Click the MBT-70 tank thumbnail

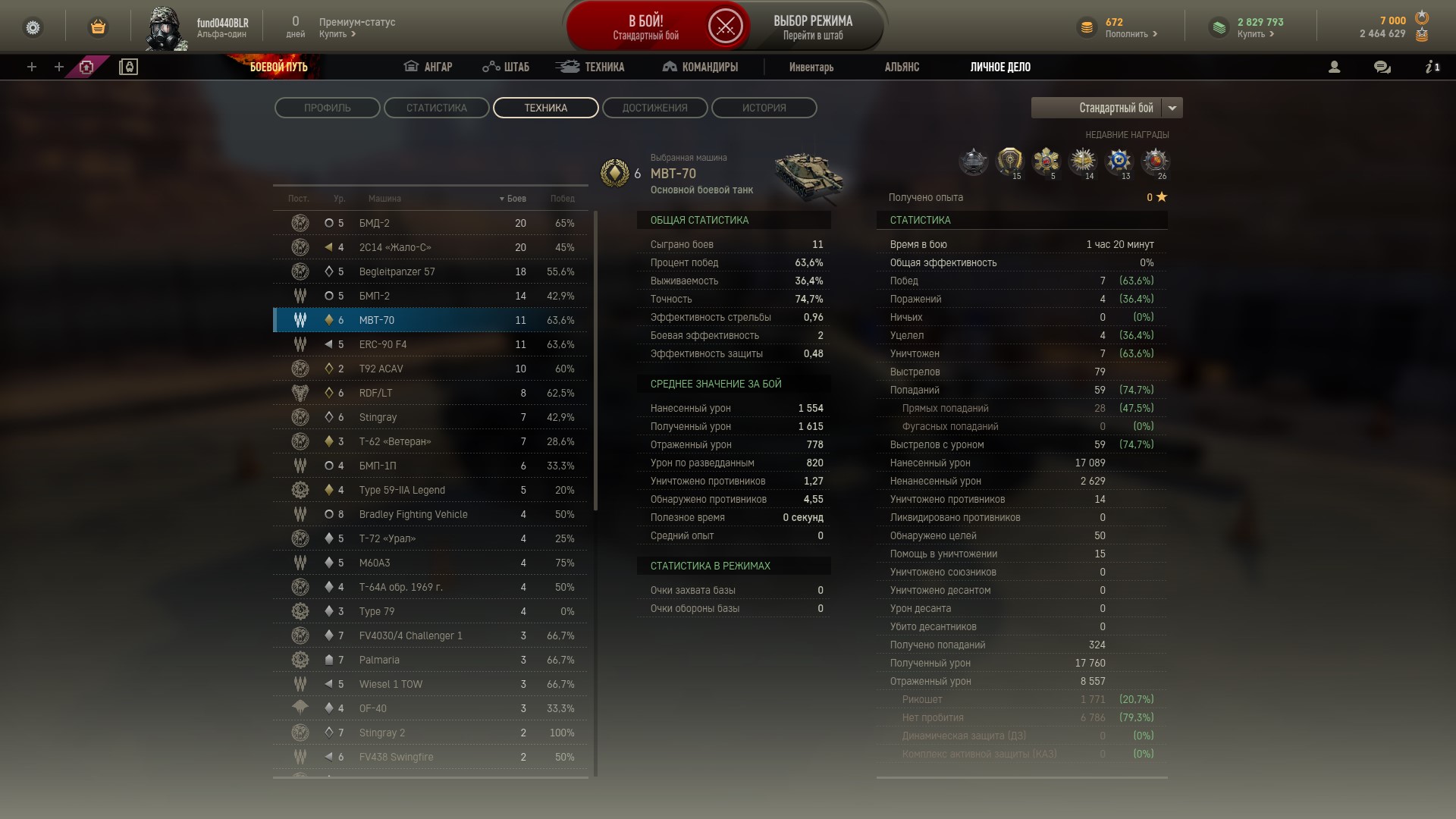point(809,177)
